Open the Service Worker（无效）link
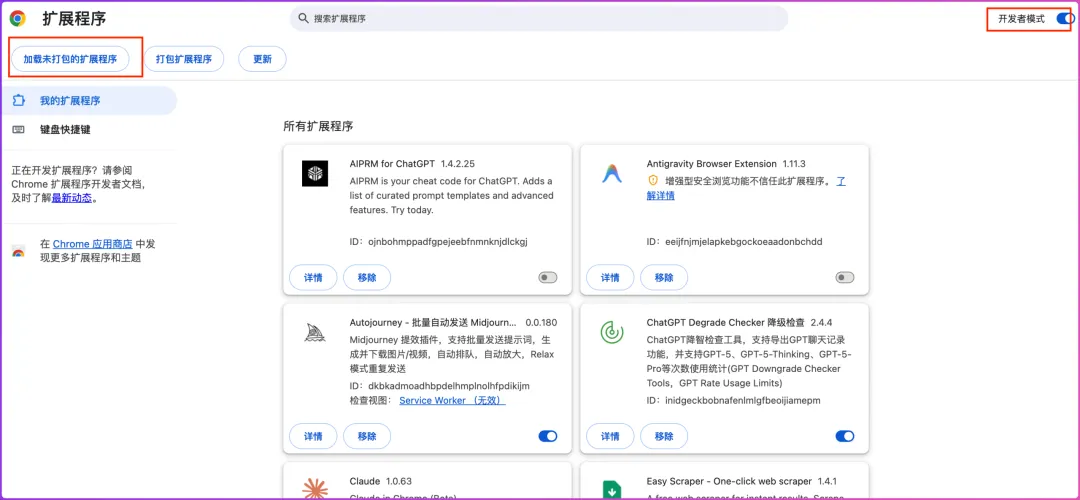 pyautogui.click(x=453, y=400)
